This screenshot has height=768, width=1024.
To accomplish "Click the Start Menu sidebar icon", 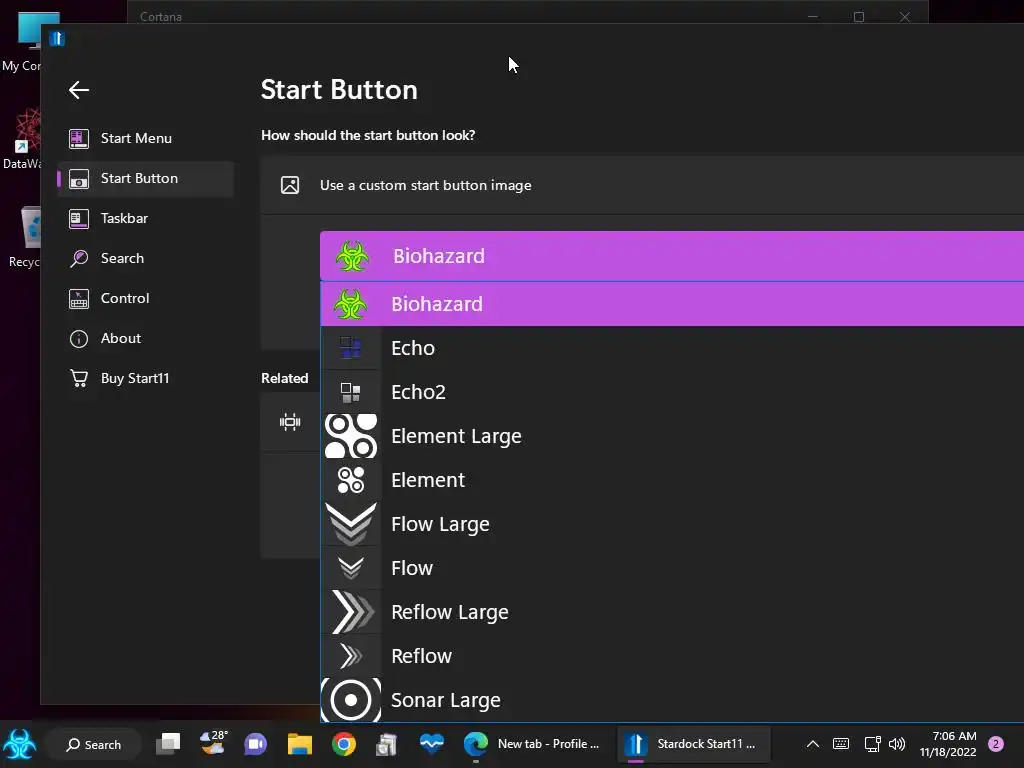I will coord(79,138).
